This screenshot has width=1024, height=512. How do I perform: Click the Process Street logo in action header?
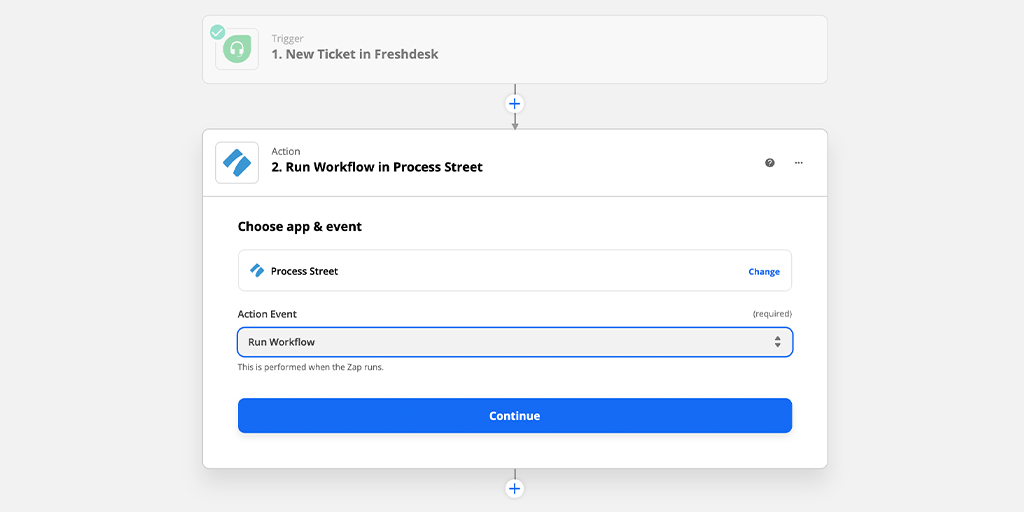click(x=237, y=163)
